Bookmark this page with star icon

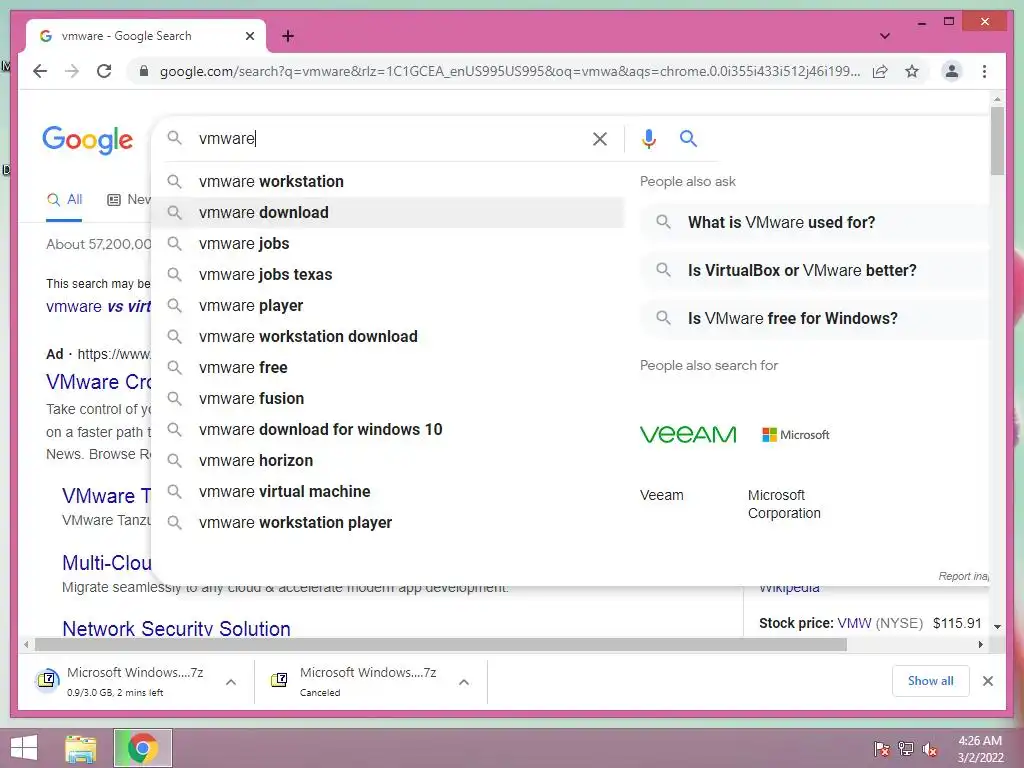[912, 71]
